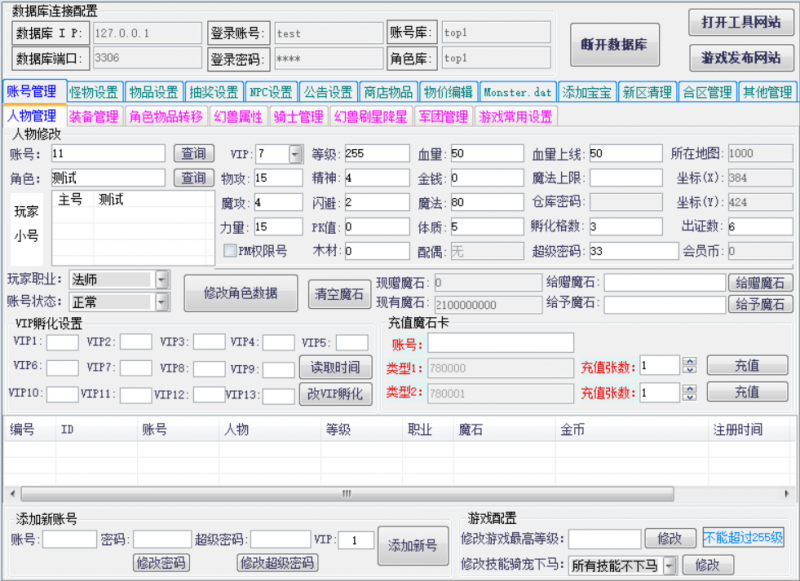Click 充值 for 类型1 recharge
The height and width of the screenshot is (581, 800).
[x=747, y=365]
